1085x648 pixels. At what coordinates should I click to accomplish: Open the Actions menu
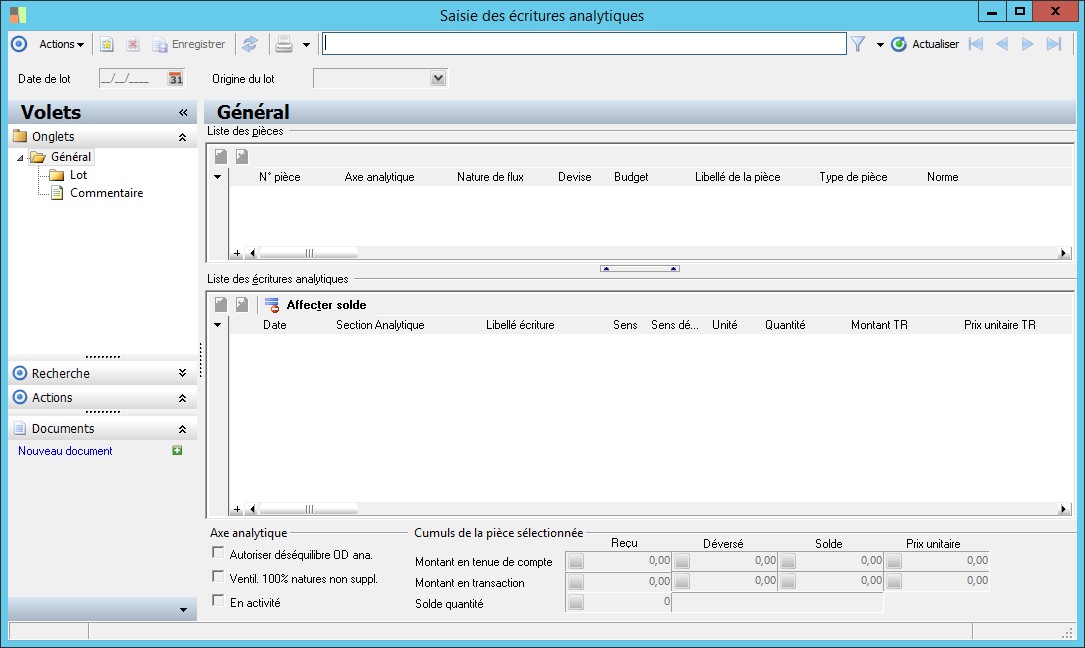coord(61,44)
